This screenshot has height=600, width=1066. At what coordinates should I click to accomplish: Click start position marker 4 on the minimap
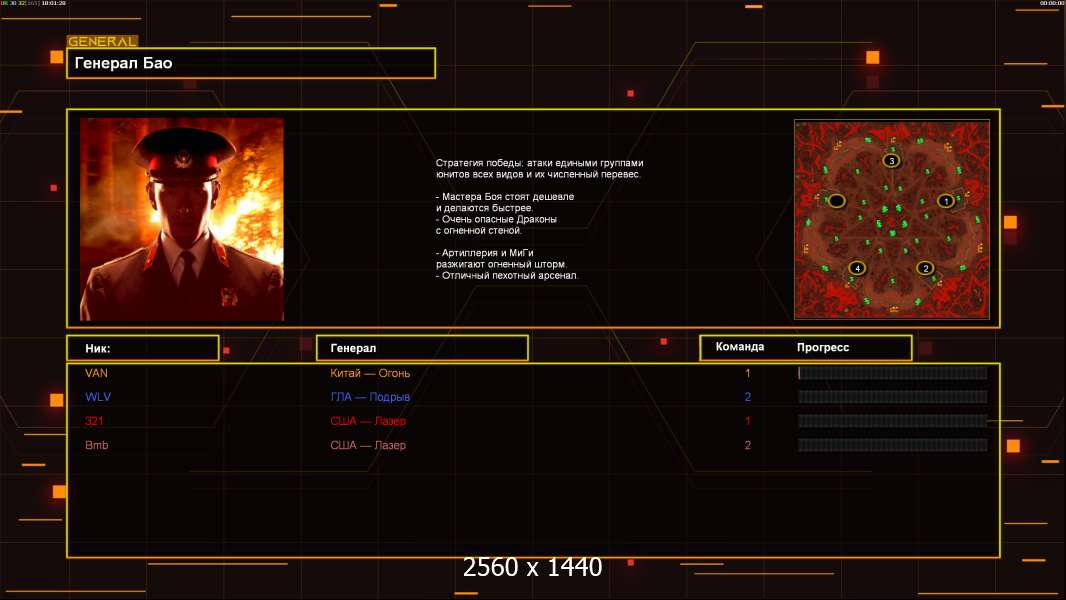[857, 268]
